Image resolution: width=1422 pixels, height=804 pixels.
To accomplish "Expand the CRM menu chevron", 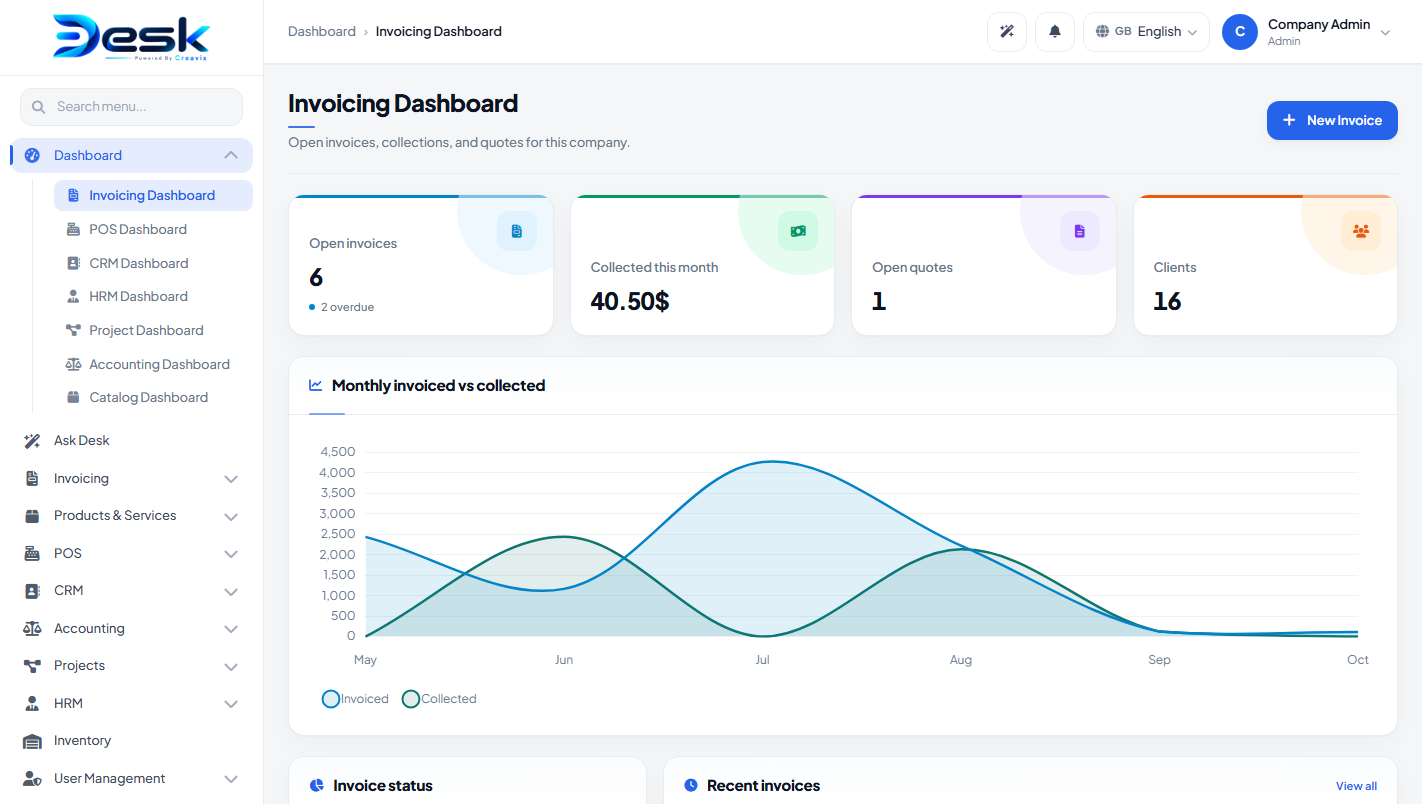I will pos(231,591).
